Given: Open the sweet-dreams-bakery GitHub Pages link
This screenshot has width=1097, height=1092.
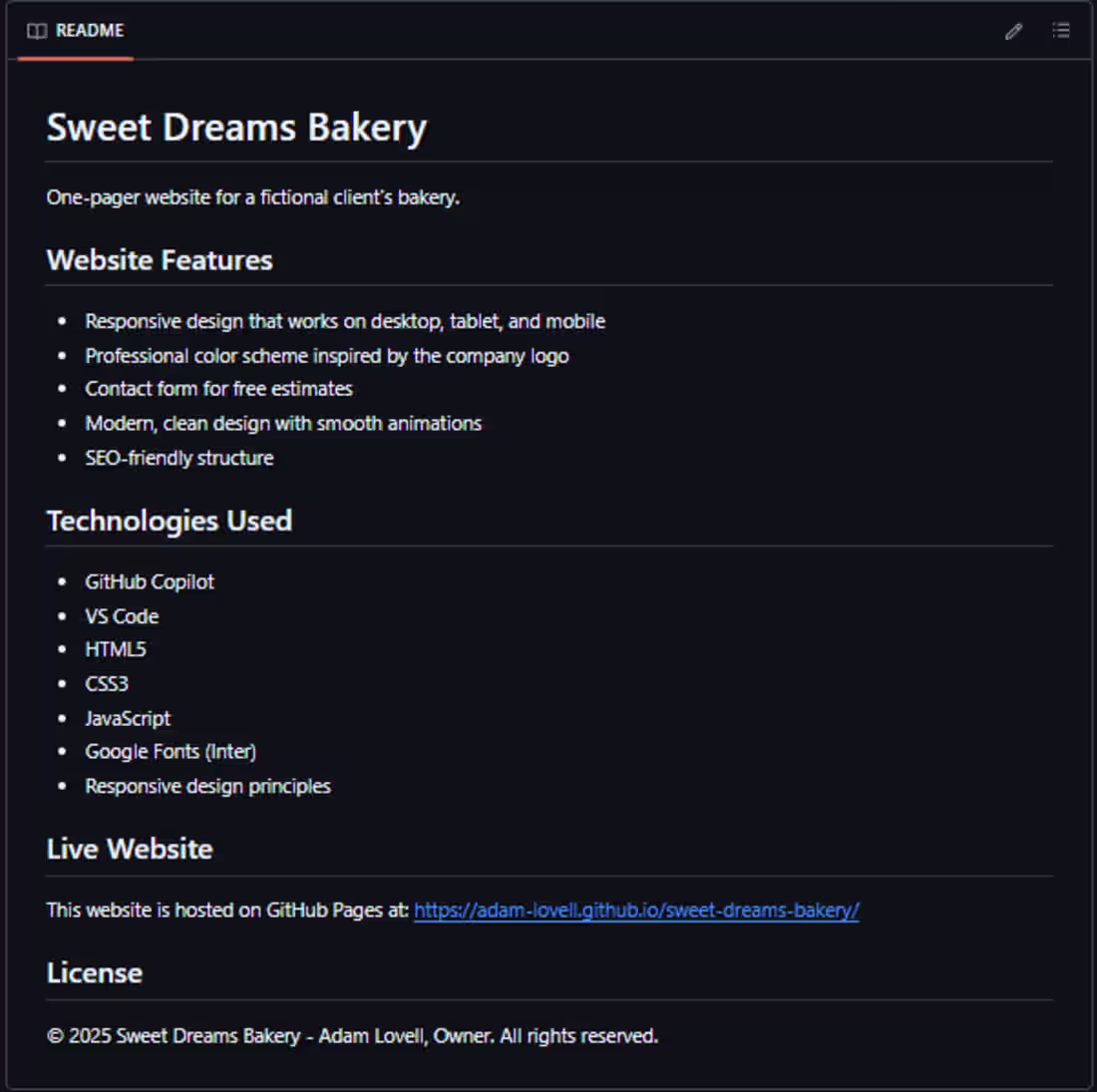Looking at the screenshot, I should (x=636, y=910).
